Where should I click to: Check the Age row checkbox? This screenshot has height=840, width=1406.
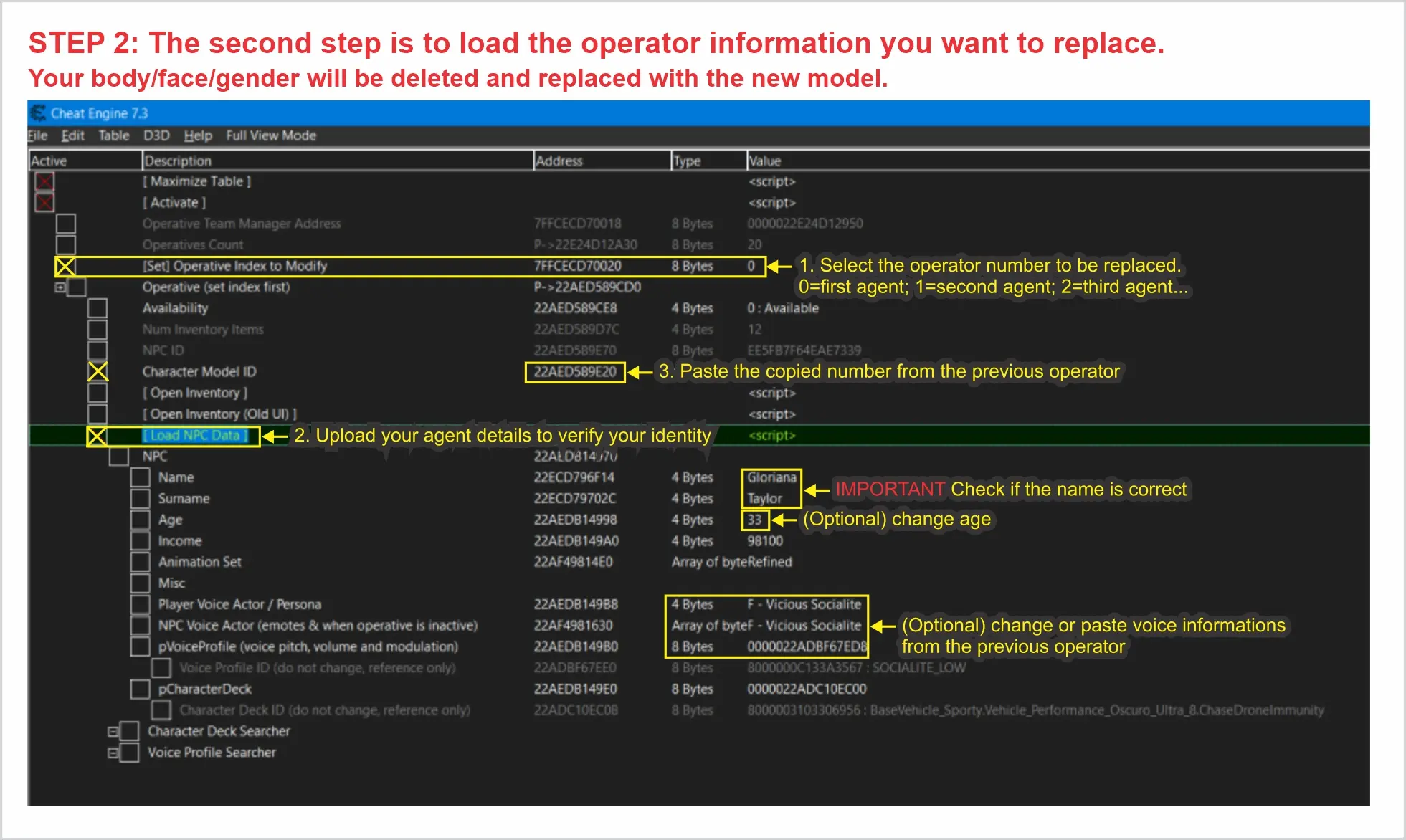click(141, 520)
